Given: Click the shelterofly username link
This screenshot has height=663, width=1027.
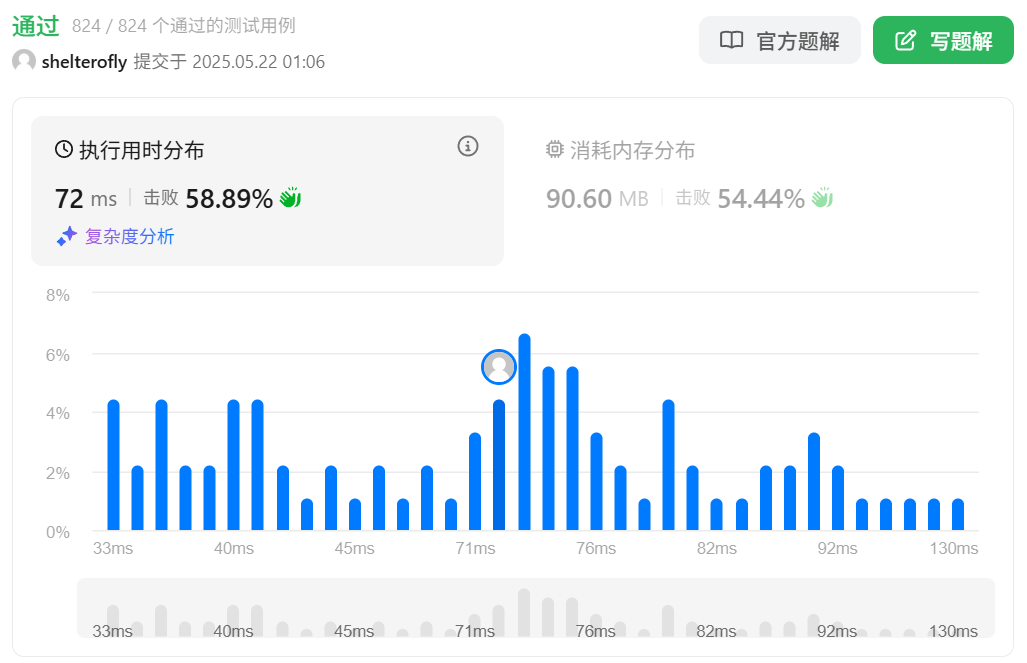Looking at the screenshot, I should (84, 62).
